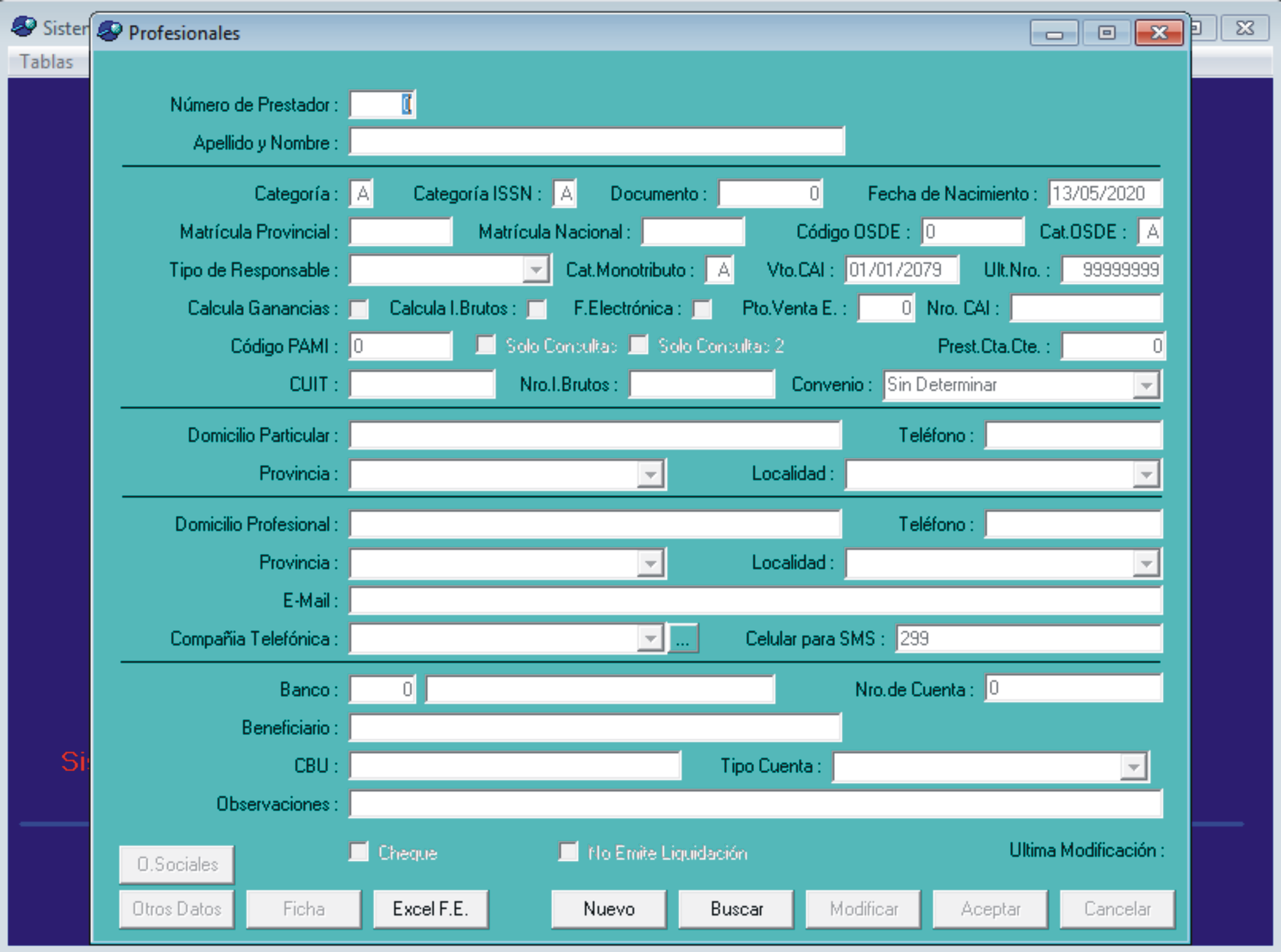Toggle the Calcula I.Brutos checkbox

537,309
